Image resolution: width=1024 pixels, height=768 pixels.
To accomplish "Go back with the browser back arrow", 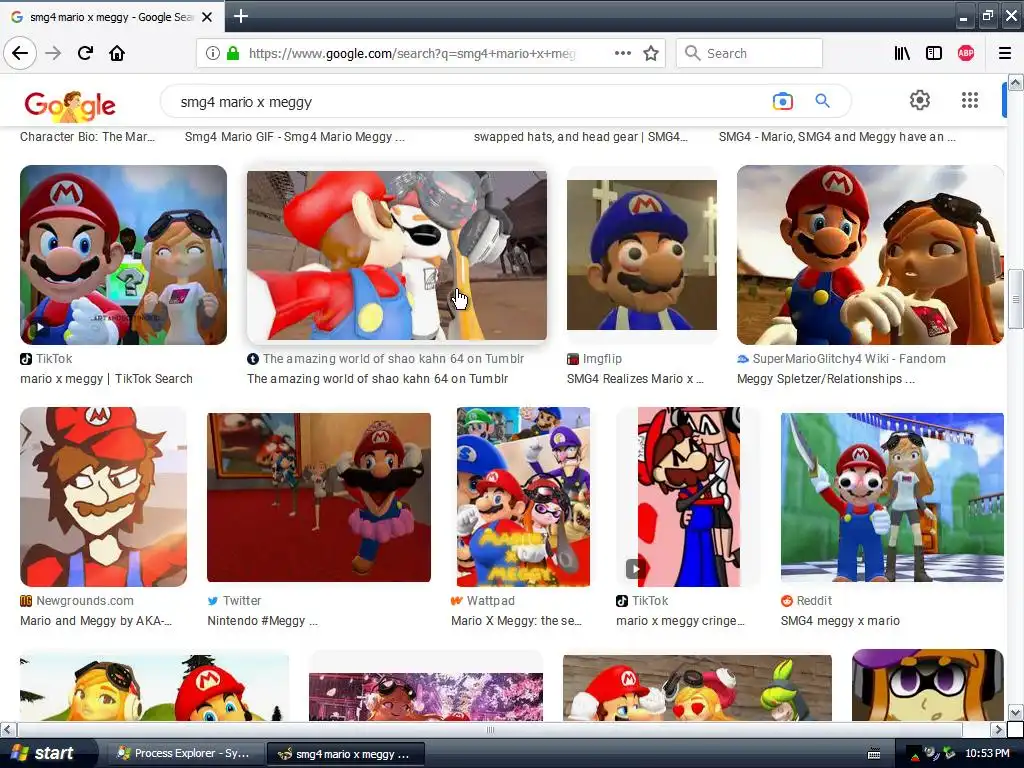I will click(x=20, y=53).
